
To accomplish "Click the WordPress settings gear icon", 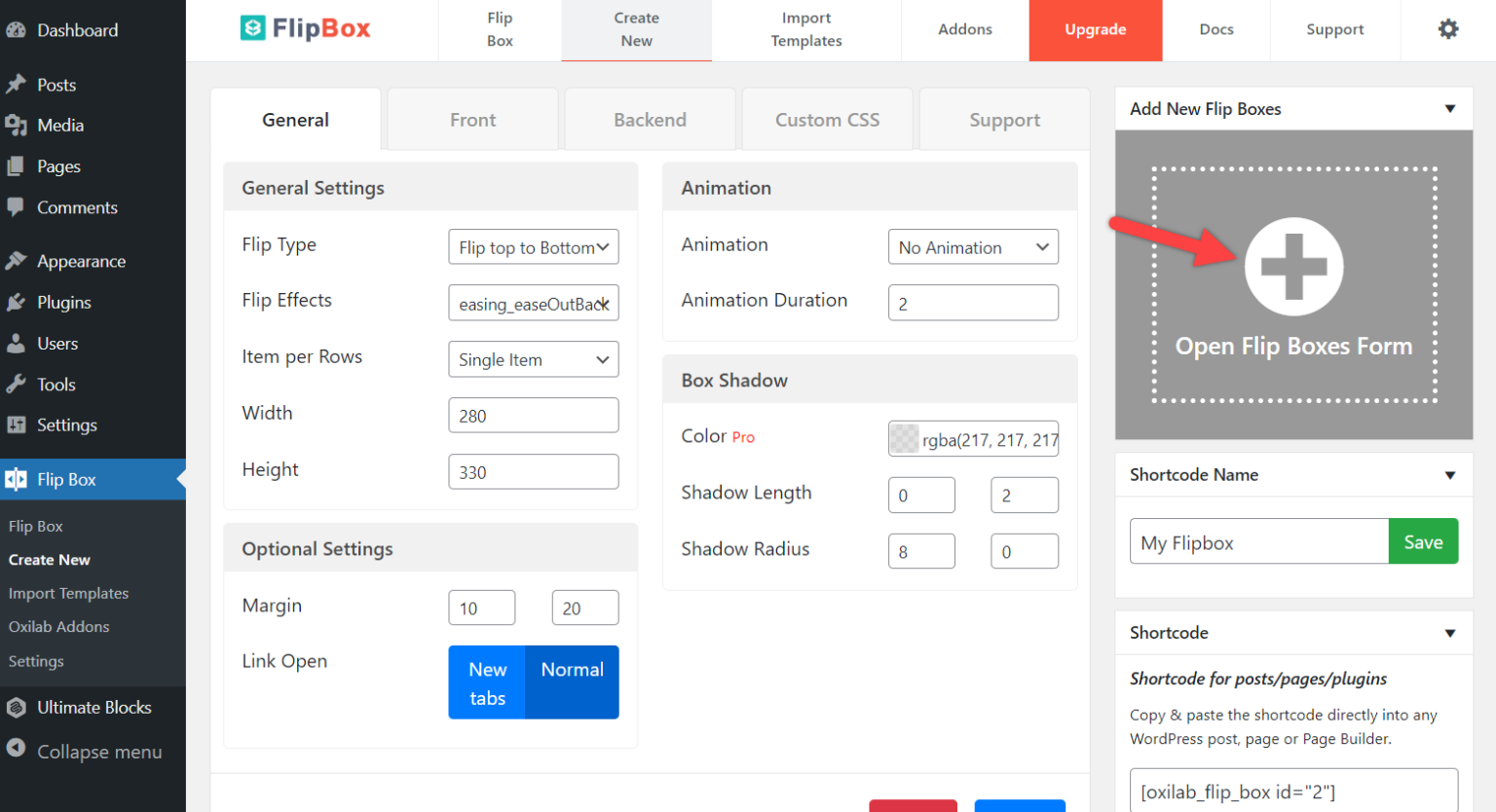I will (x=1448, y=29).
